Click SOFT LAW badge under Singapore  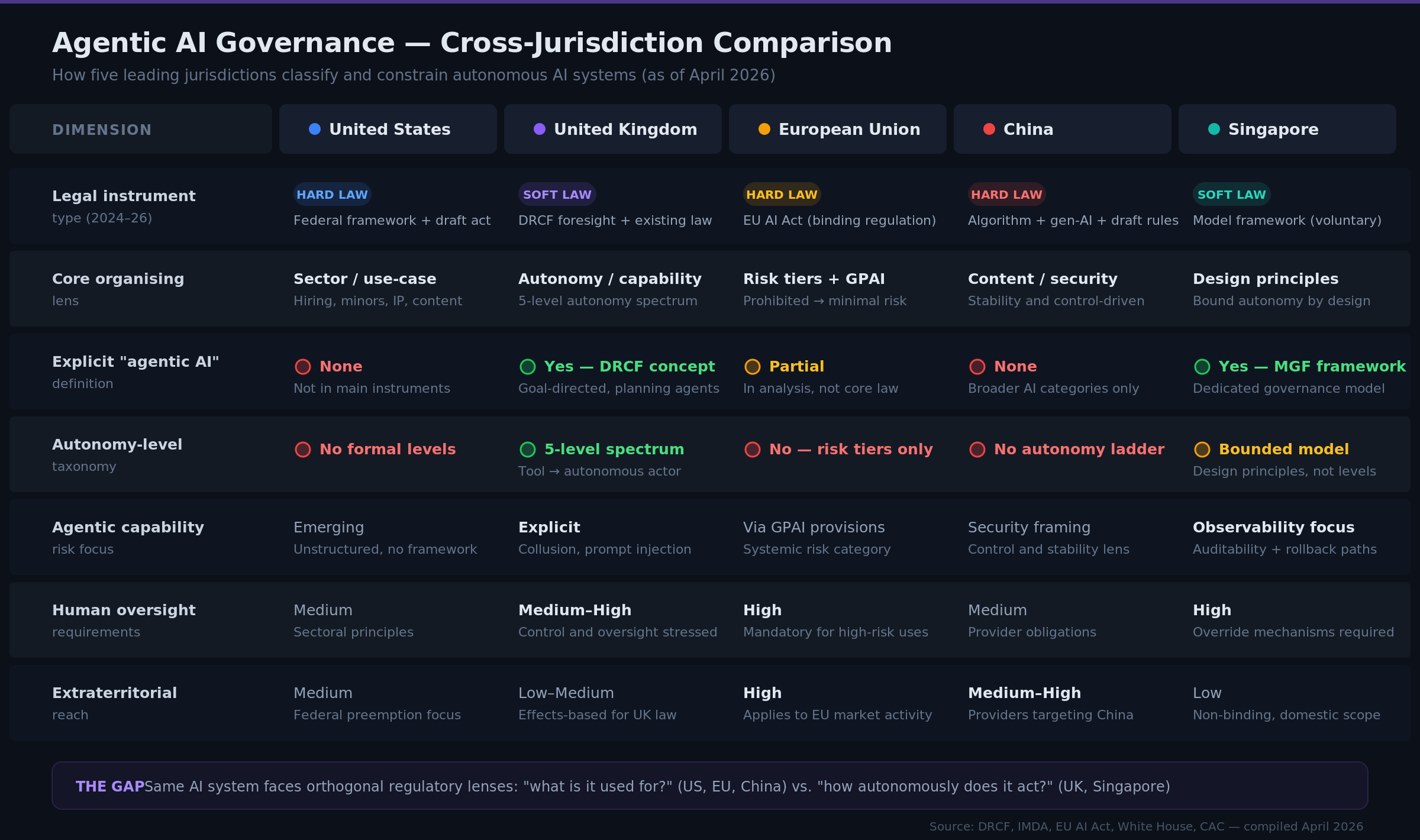pos(1231,195)
